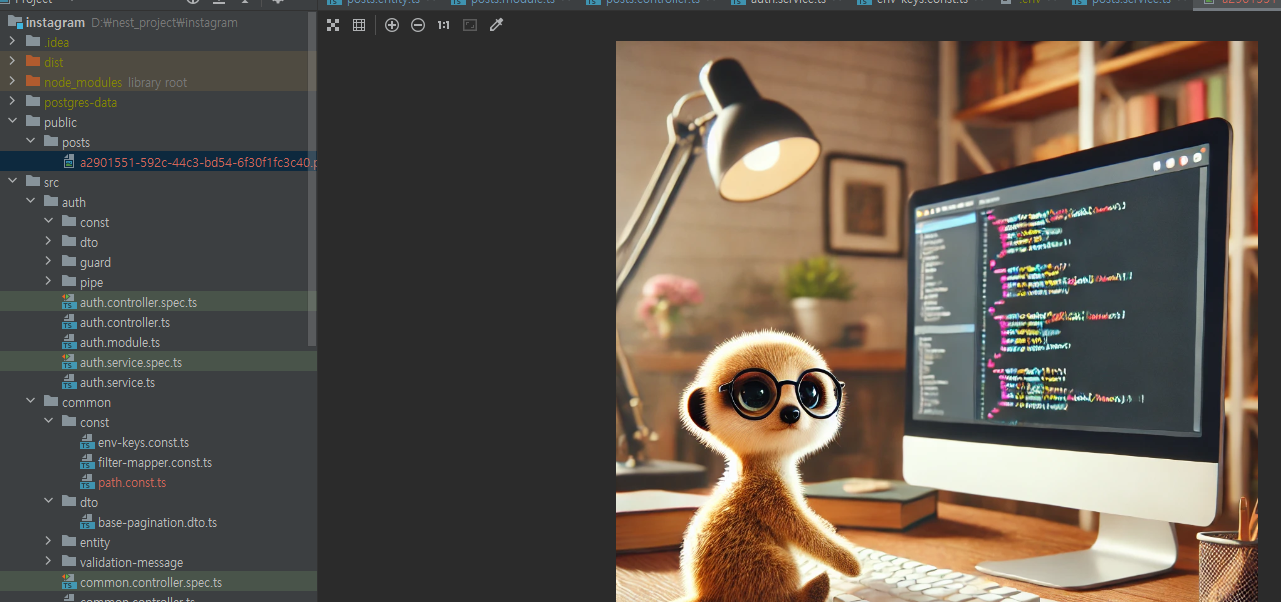Expand the pipe folder
This screenshot has width=1281, height=602.
click(48, 282)
